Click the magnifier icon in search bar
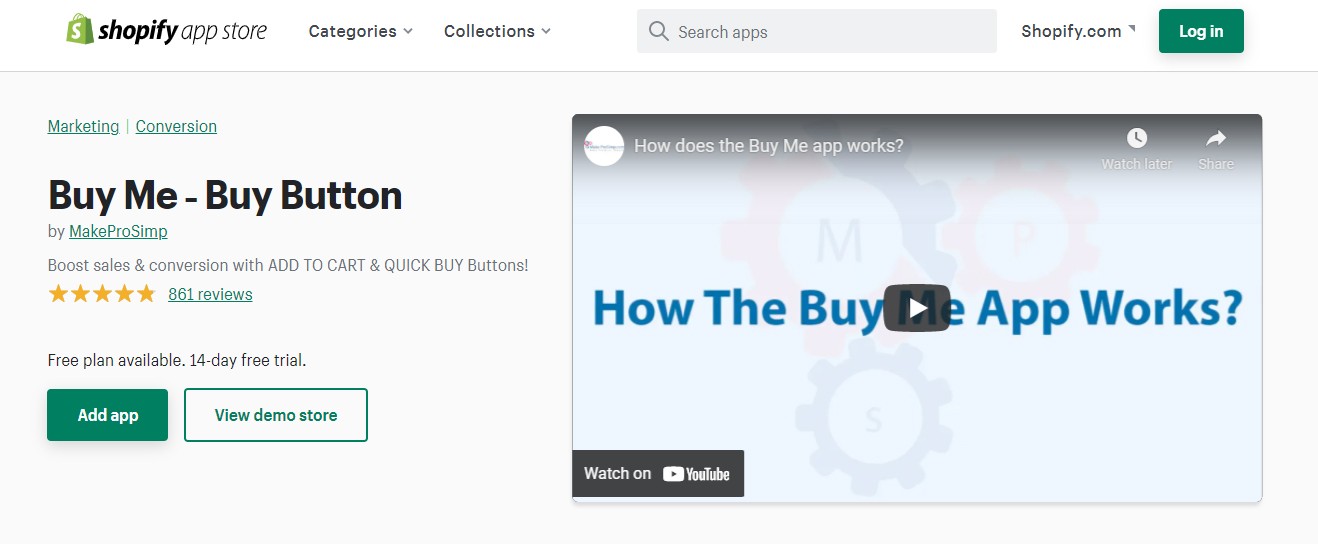 tap(658, 31)
